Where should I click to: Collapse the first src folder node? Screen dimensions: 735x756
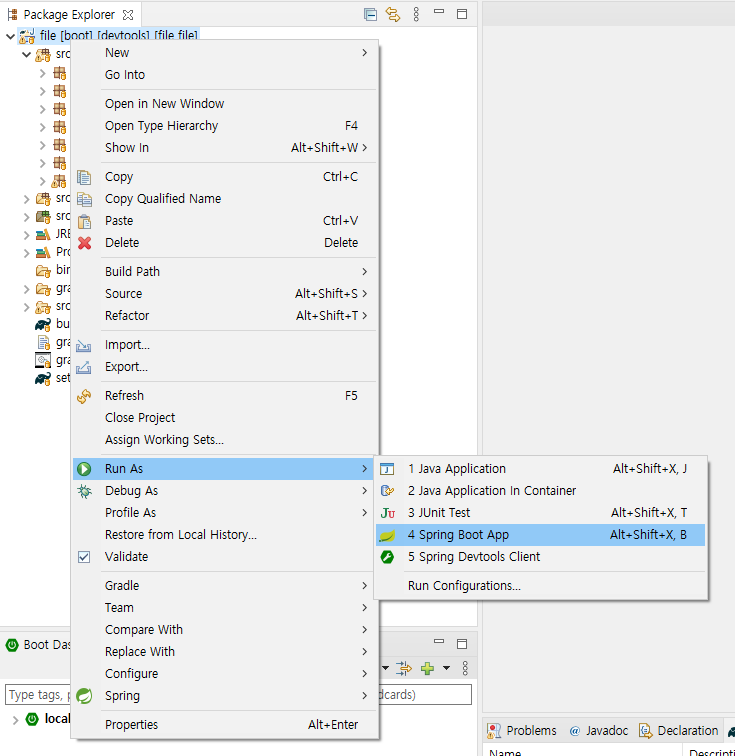click(27, 54)
